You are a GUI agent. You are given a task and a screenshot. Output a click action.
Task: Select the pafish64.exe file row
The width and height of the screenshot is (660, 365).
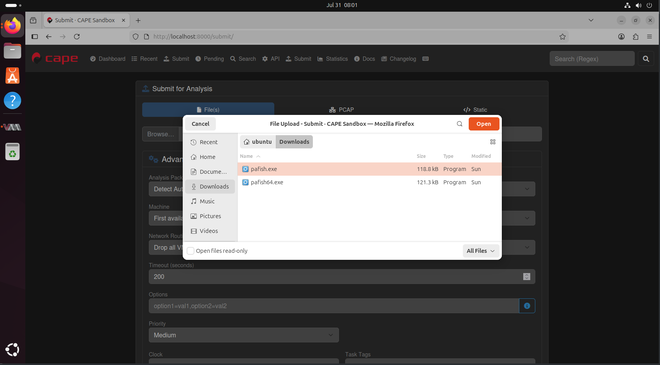point(370,182)
